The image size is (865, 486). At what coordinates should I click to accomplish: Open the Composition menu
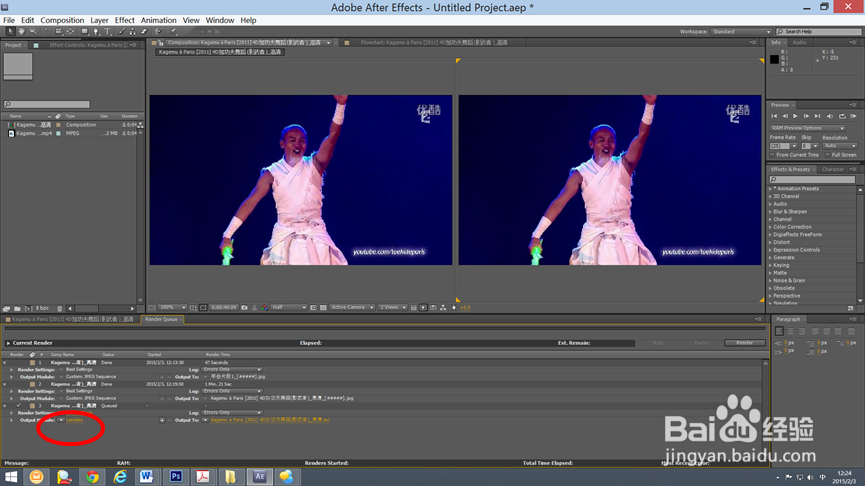tap(62, 20)
